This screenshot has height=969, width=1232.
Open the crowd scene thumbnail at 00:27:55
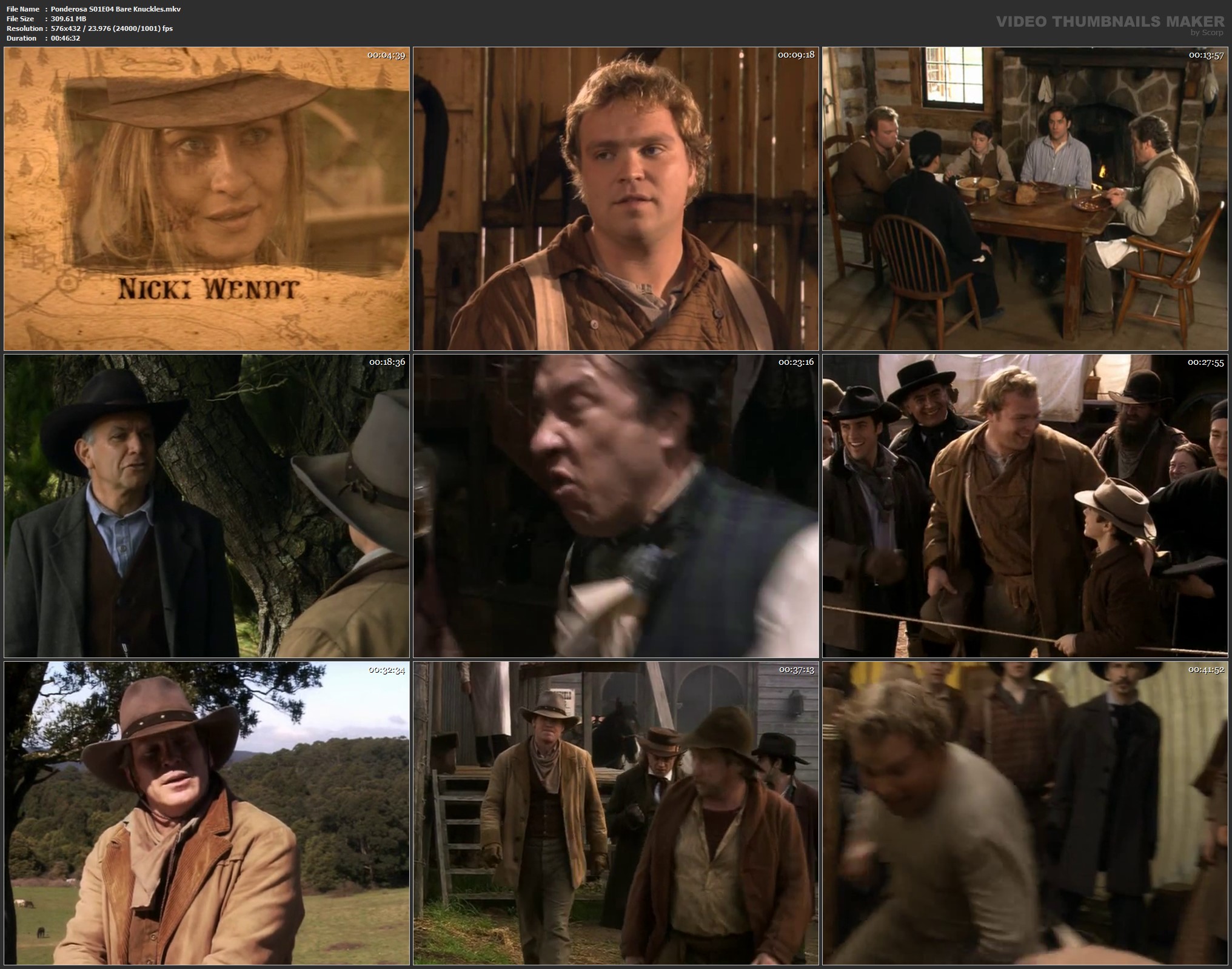(1025, 506)
